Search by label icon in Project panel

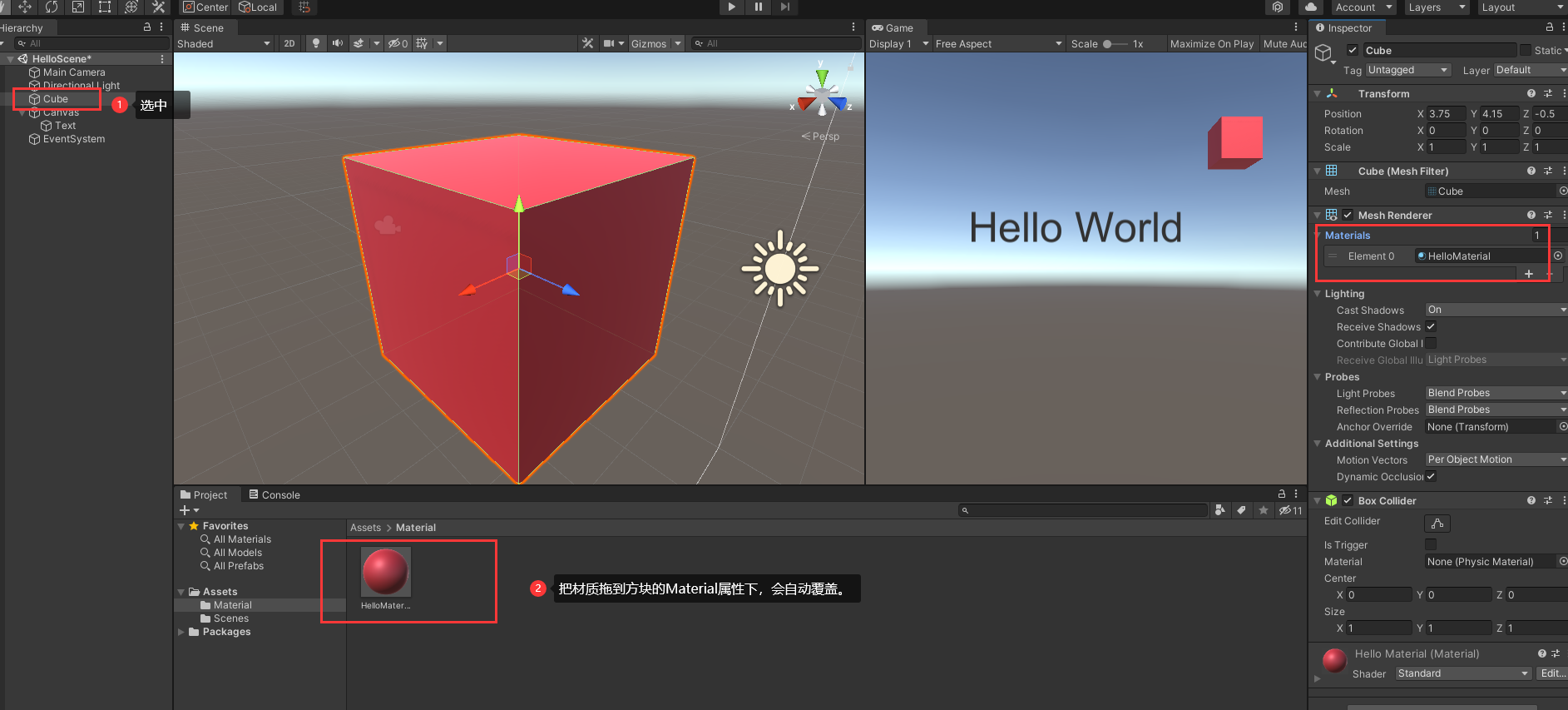[x=1241, y=510]
